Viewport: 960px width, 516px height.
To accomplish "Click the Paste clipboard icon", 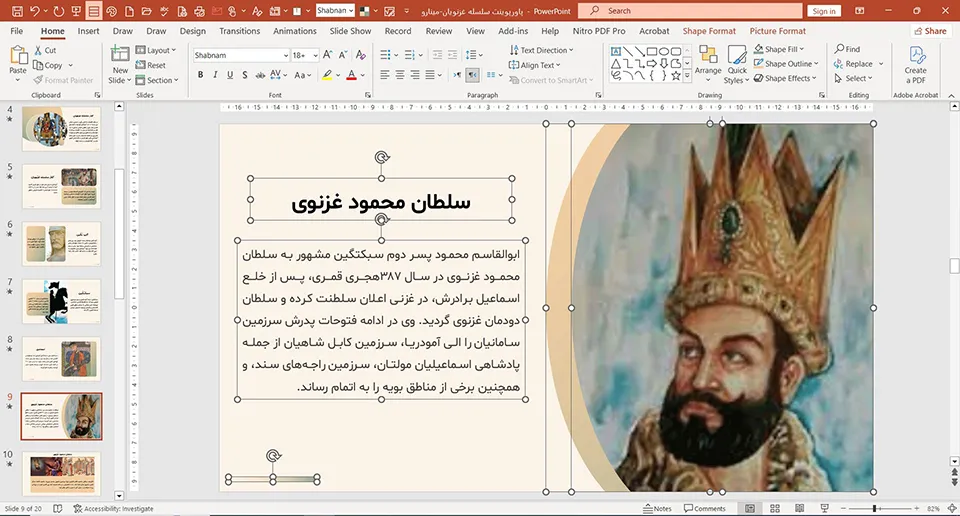I will [x=18, y=56].
